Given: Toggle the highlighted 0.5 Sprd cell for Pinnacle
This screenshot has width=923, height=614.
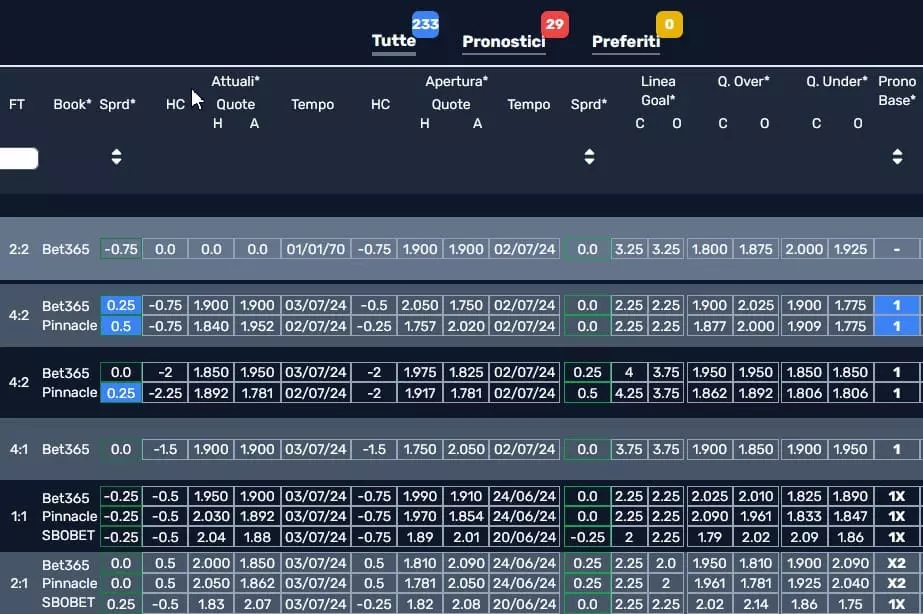Looking at the screenshot, I should 121,327.
